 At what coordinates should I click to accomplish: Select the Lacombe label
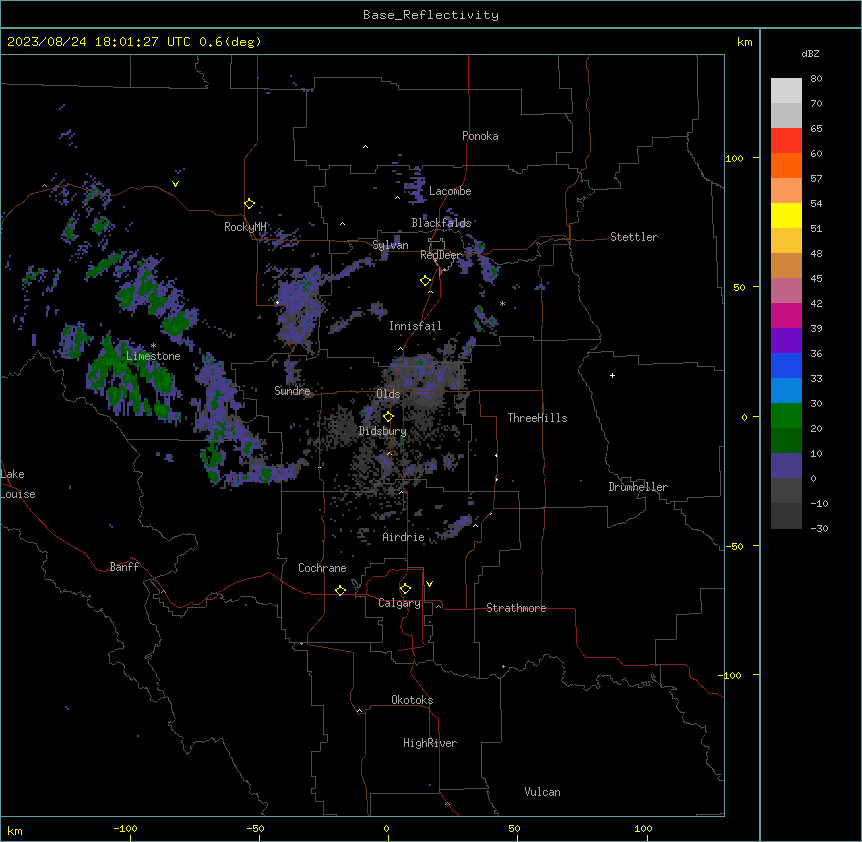(450, 191)
